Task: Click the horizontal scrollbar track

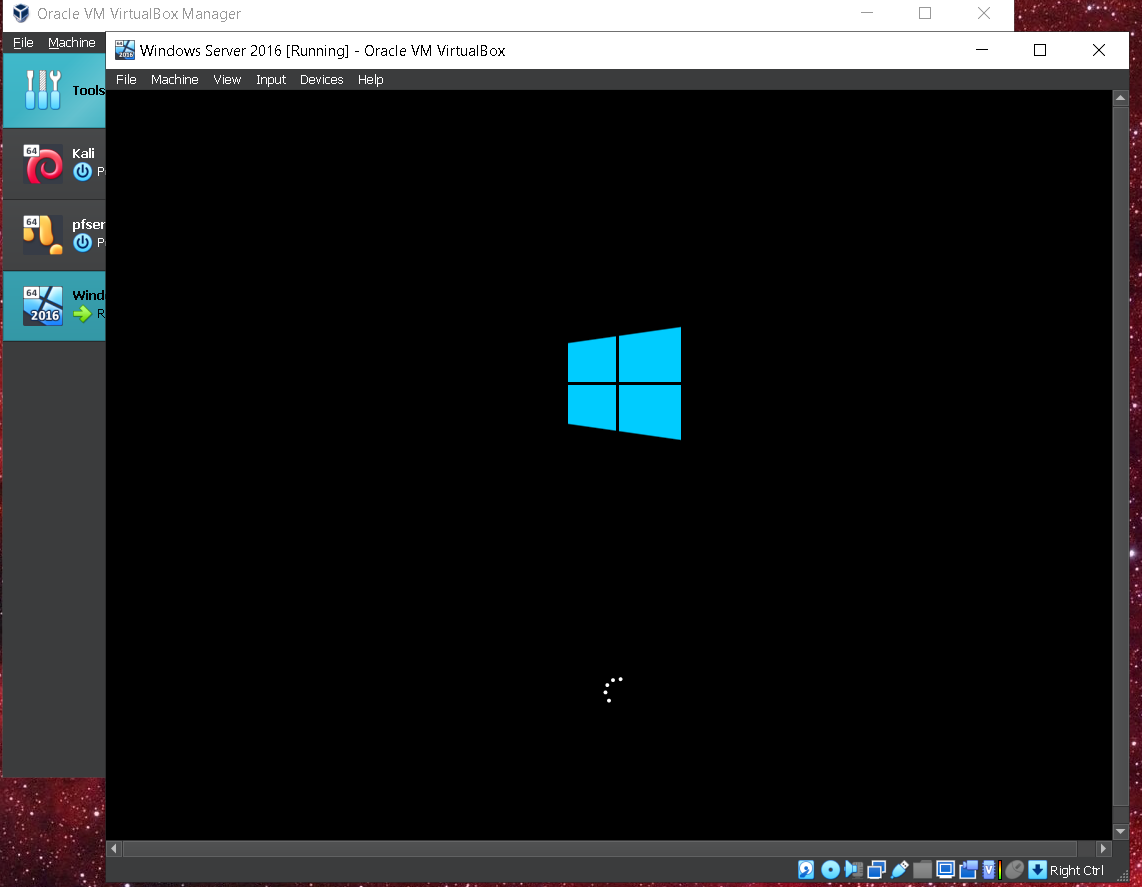Action: (600, 848)
